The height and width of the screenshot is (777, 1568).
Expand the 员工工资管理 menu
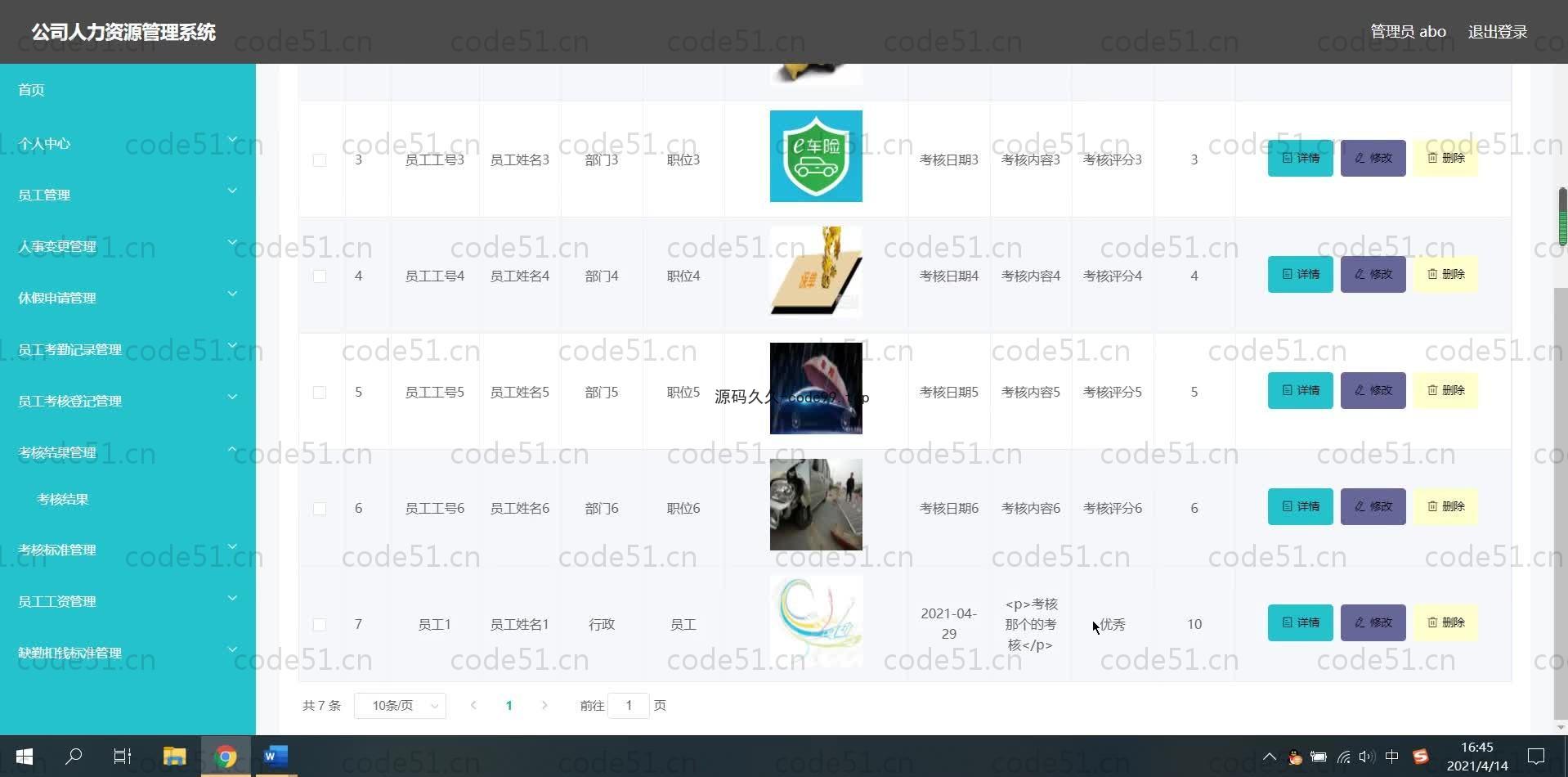pos(128,601)
